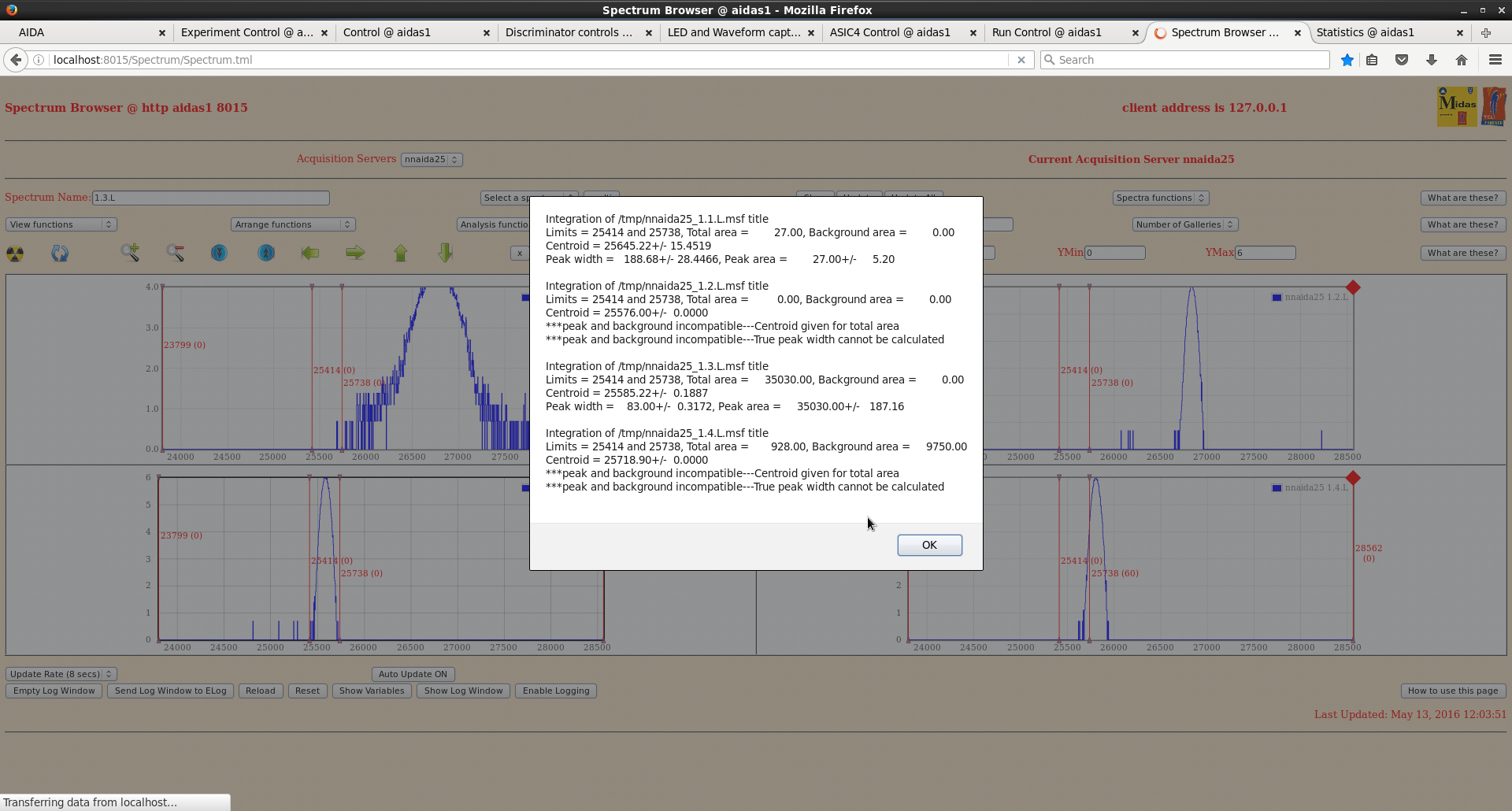Screen dimensions: 1512x811
Task: Click the YMax input field
Action: tap(1266, 253)
